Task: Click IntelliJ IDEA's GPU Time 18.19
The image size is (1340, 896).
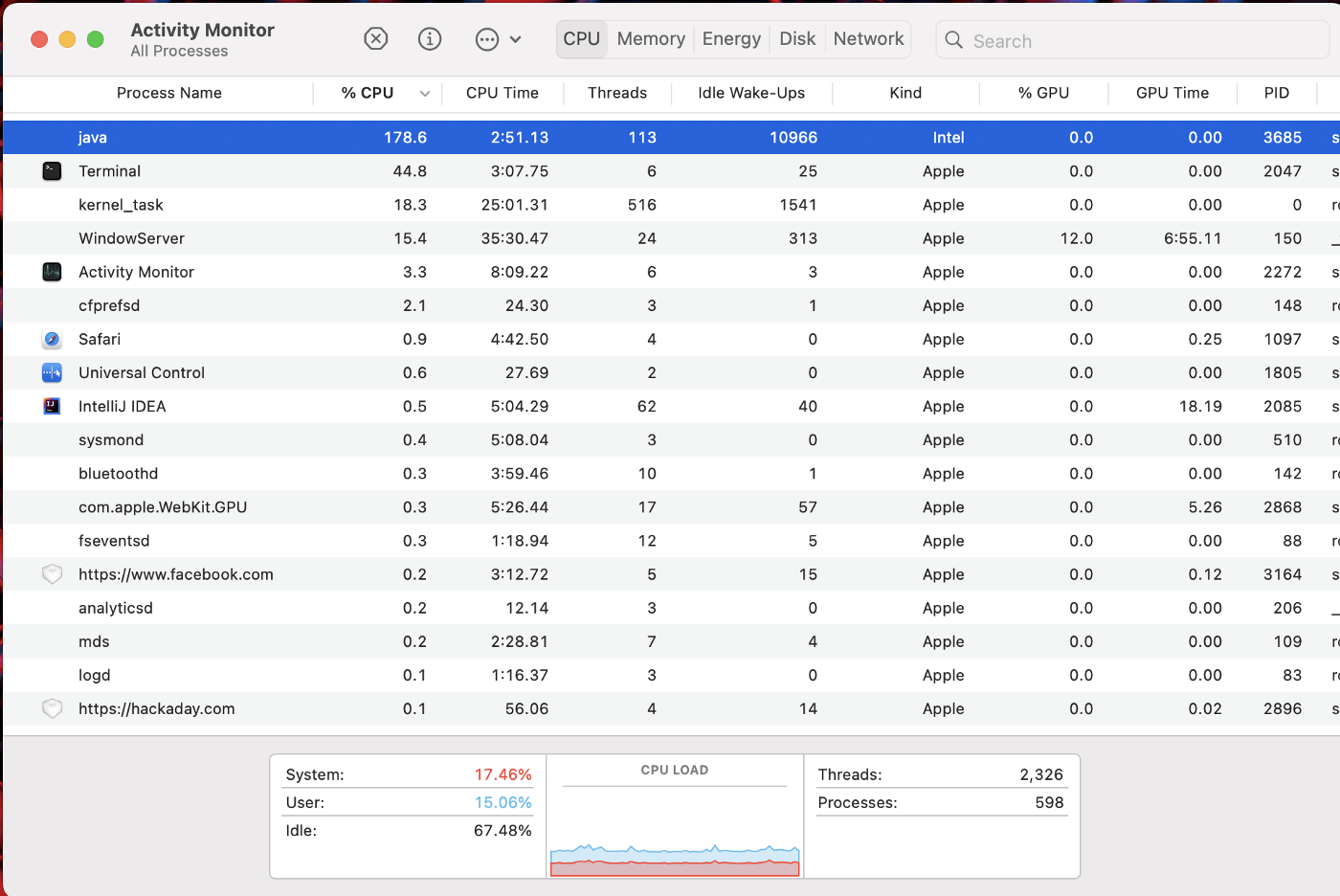Action: coord(1200,406)
